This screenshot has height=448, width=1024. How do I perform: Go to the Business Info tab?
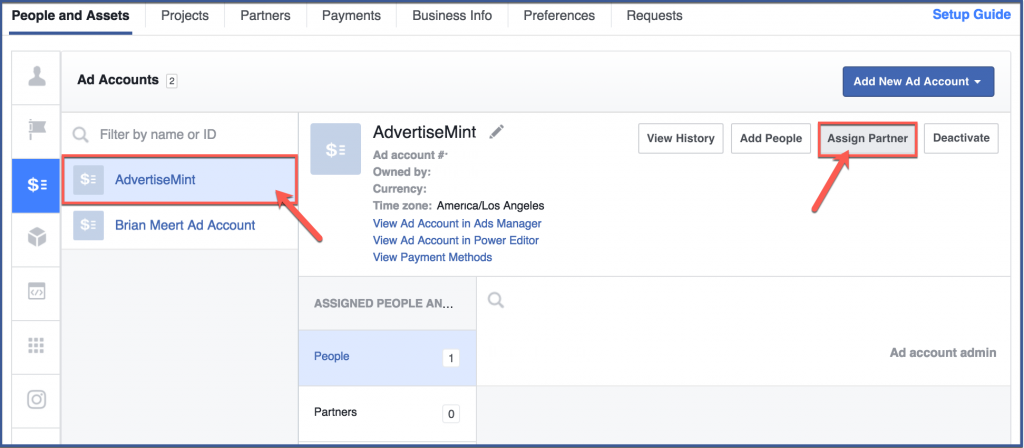[452, 16]
